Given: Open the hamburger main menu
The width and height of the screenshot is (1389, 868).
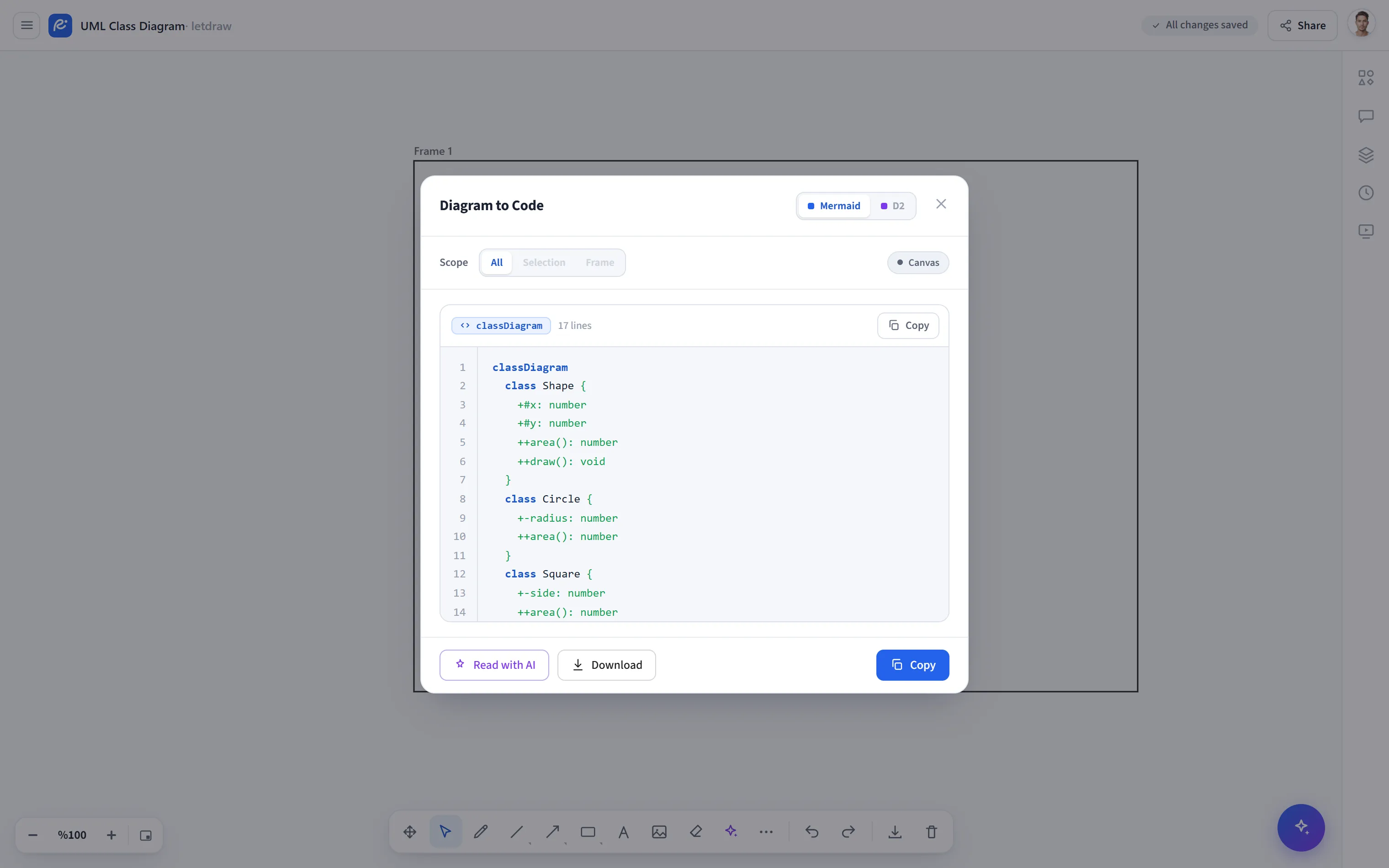Looking at the screenshot, I should (27, 25).
